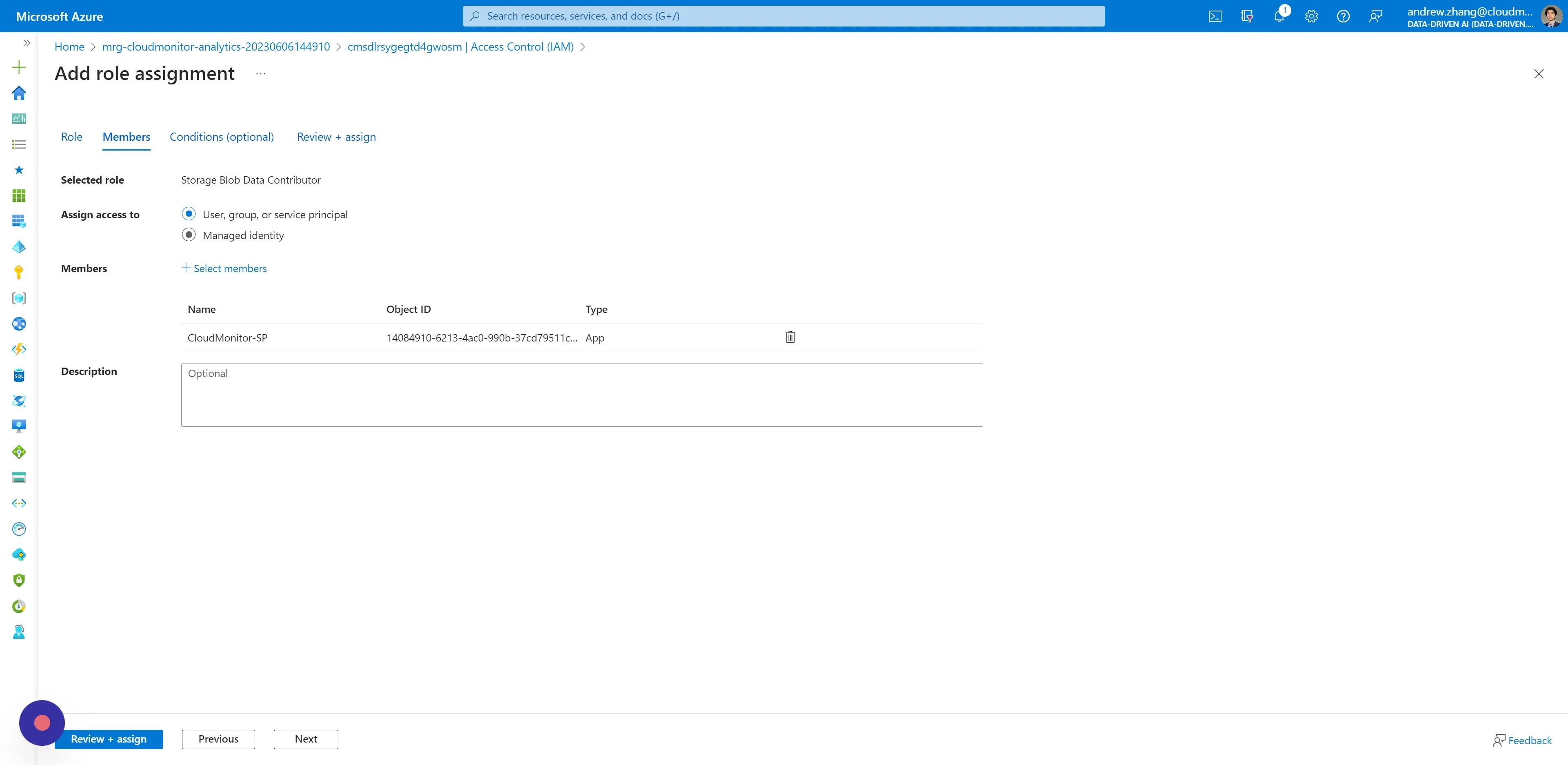Open the All services list icon
The width and height of the screenshot is (1568, 765).
(19, 144)
